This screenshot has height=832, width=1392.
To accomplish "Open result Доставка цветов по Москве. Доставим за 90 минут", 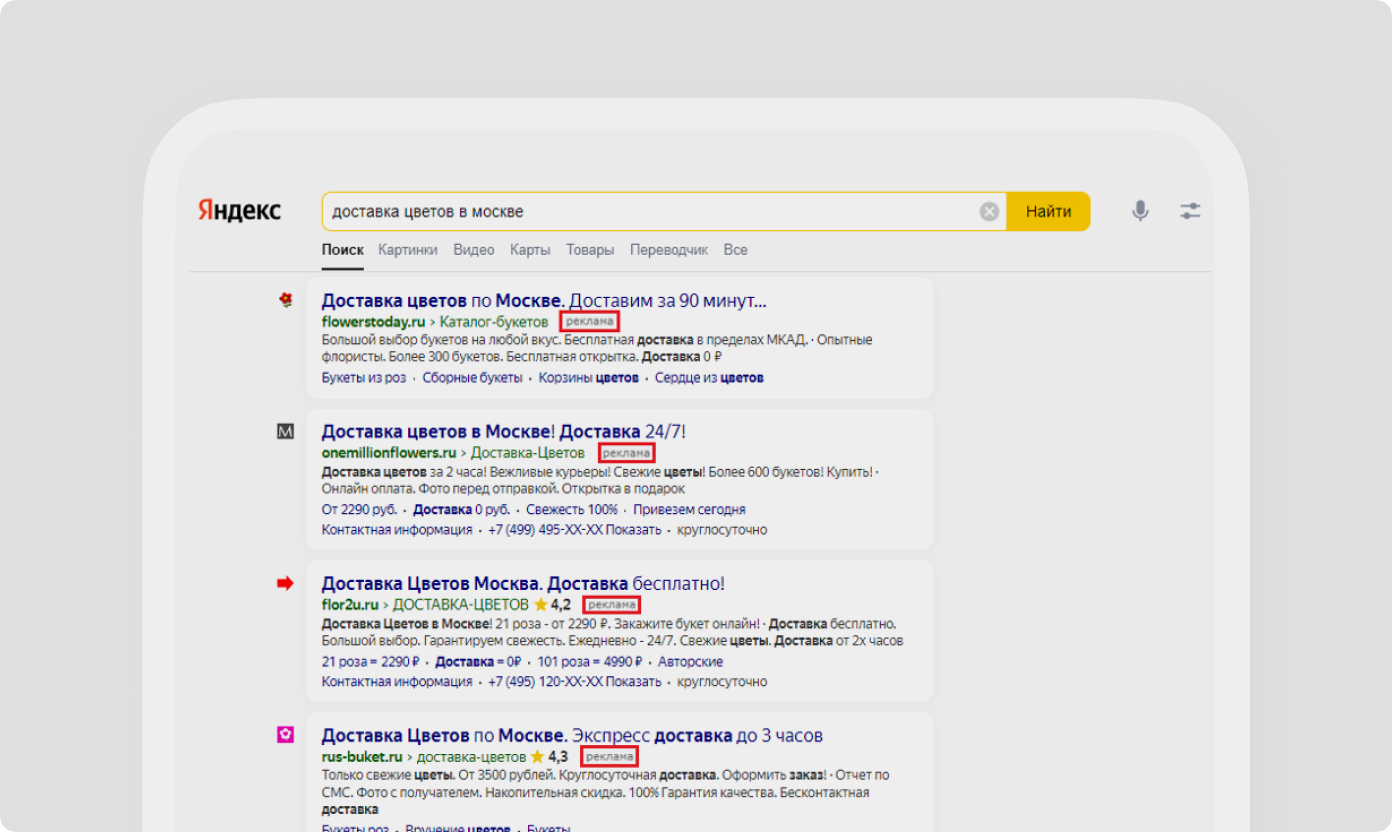I will 544,300.
